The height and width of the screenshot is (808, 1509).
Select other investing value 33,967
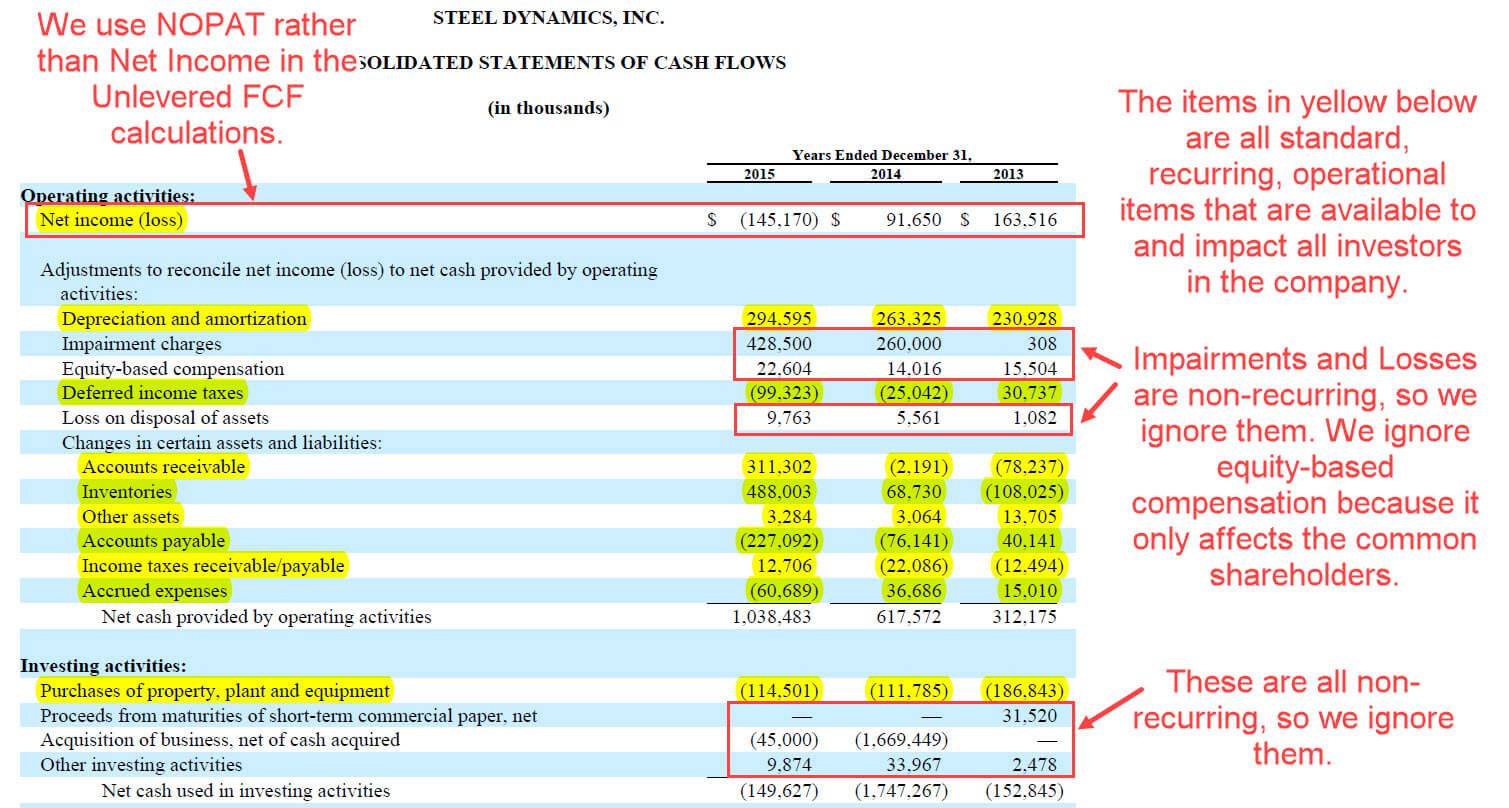pyautogui.click(x=914, y=765)
